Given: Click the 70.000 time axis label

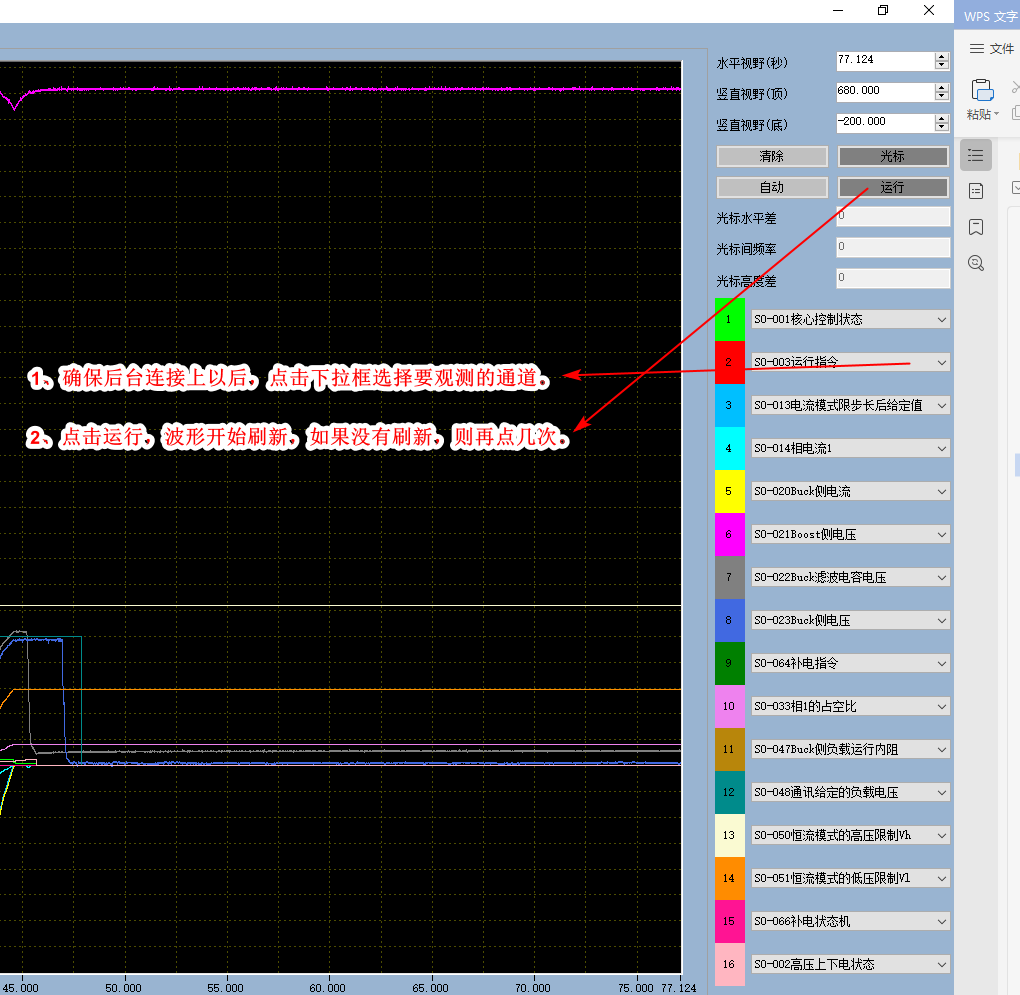Looking at the screenshot, I should pyautogui.click(x=533, y=988).
